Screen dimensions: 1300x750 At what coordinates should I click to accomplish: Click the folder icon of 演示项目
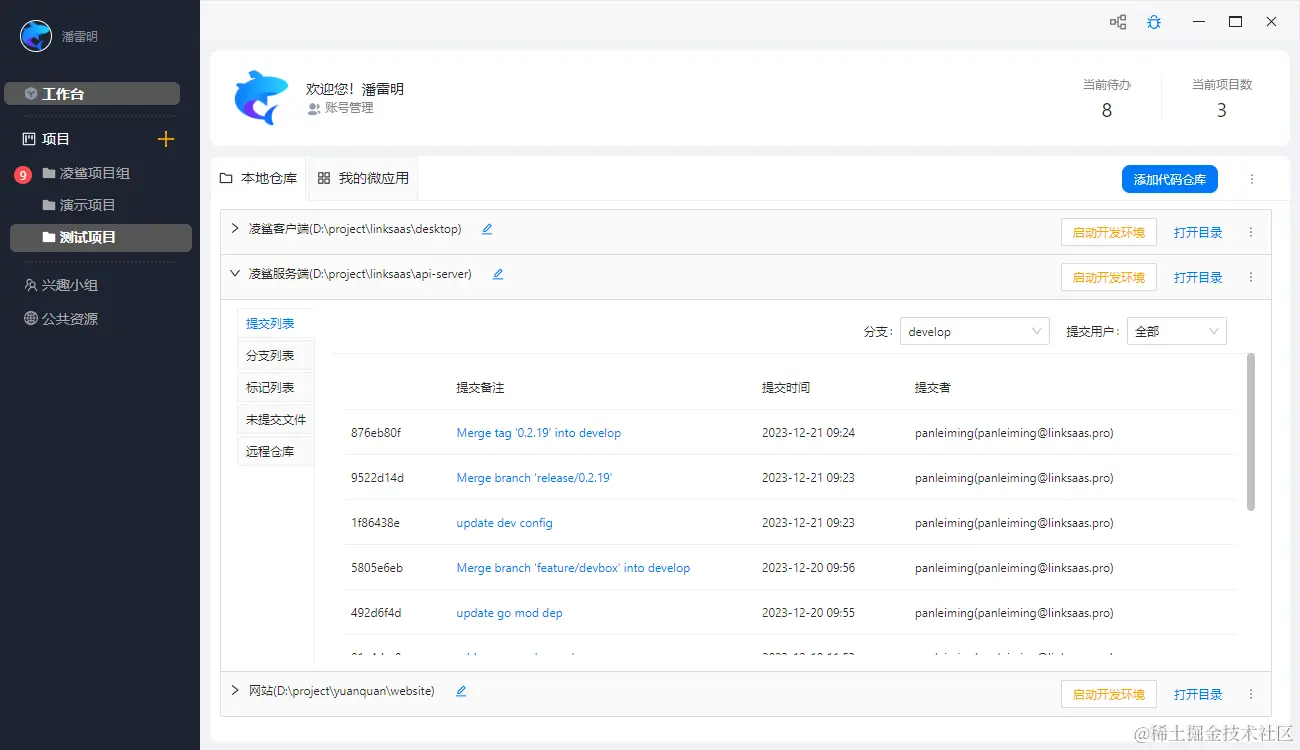[x=49, y=205]
